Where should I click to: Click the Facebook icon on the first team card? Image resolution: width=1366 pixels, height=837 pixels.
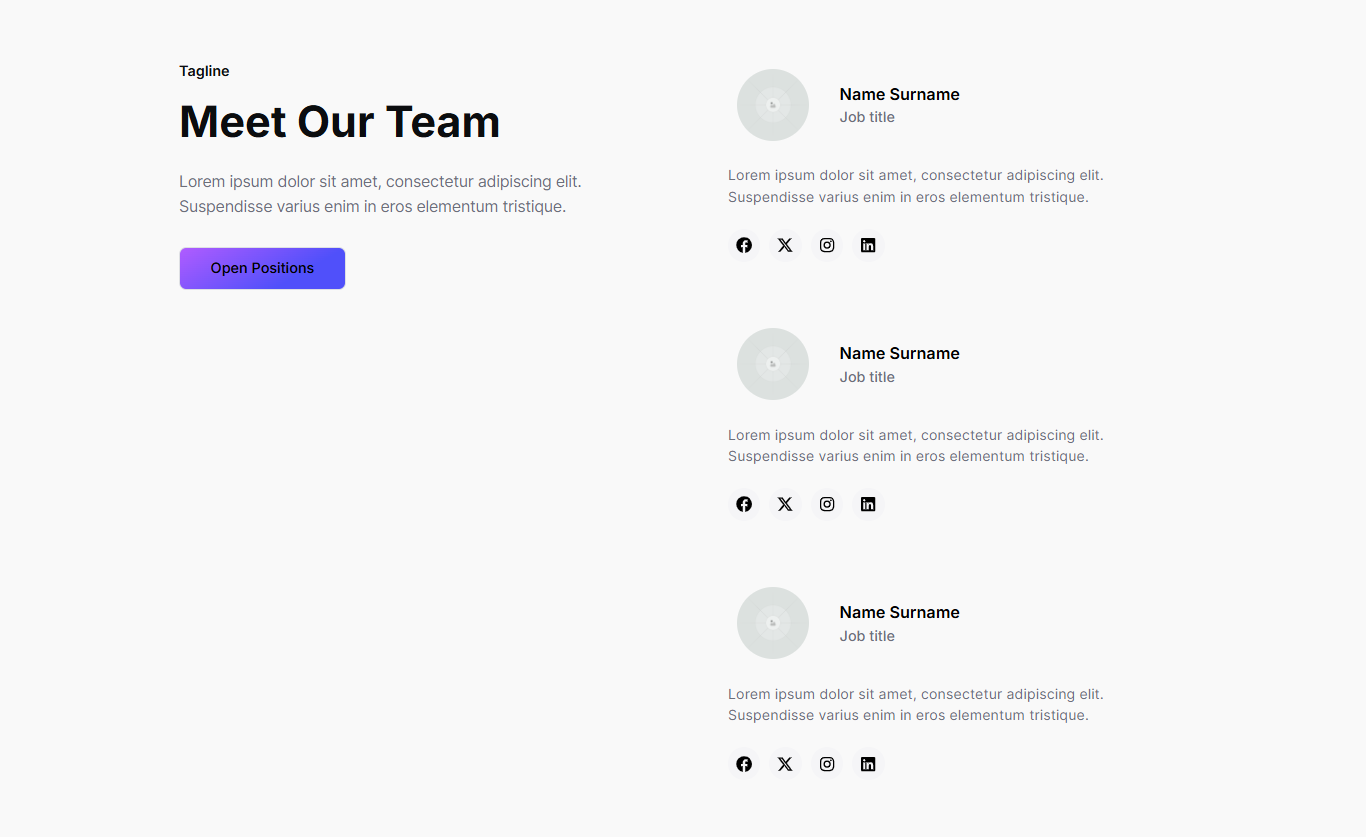click(744, 245)
